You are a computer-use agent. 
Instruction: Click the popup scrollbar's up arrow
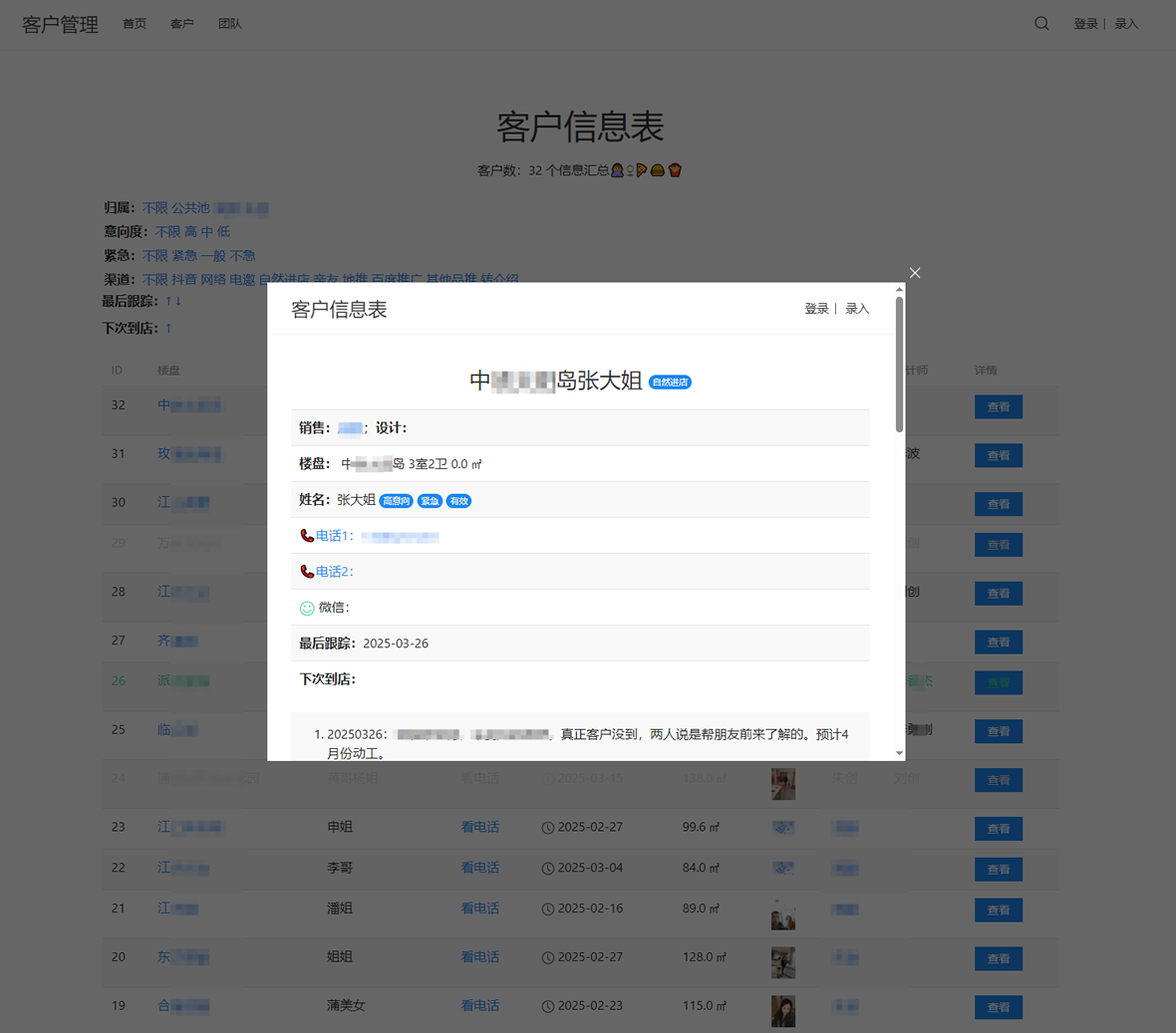click(x=899, y=290)
